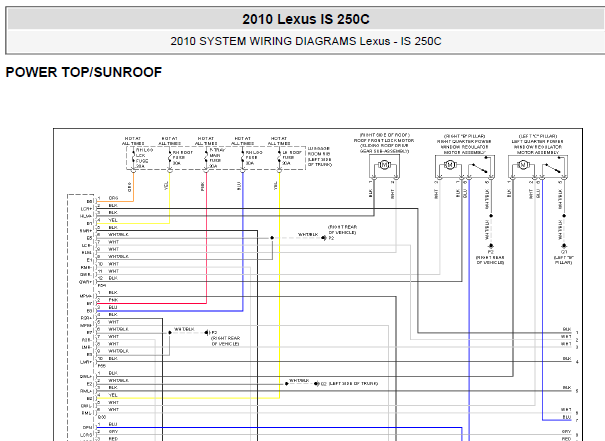
Task: Click the pink wire running to pin 2
Action: coord(206,239)
